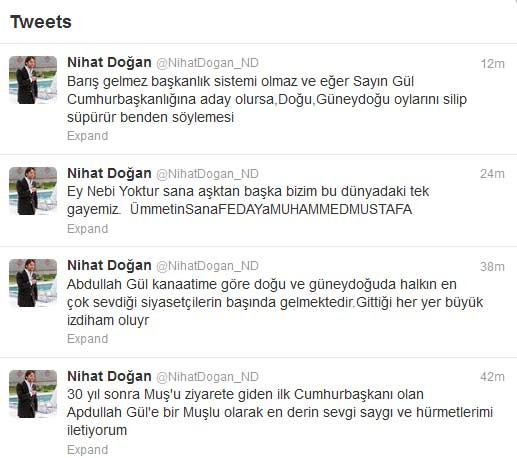
Task: Open Nihat Doğan name on 24m tweet
Action: [109, 174]
